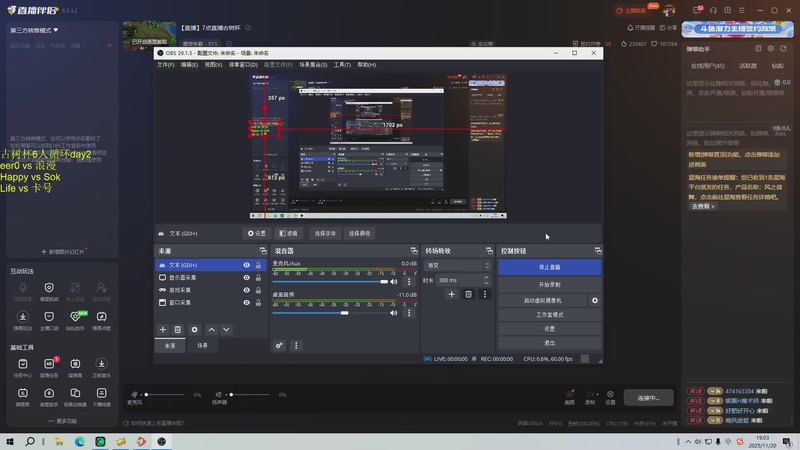Add a new source with the plus icon
The height and width of the screenshot is (450, 800).
(x=163, y=330)
